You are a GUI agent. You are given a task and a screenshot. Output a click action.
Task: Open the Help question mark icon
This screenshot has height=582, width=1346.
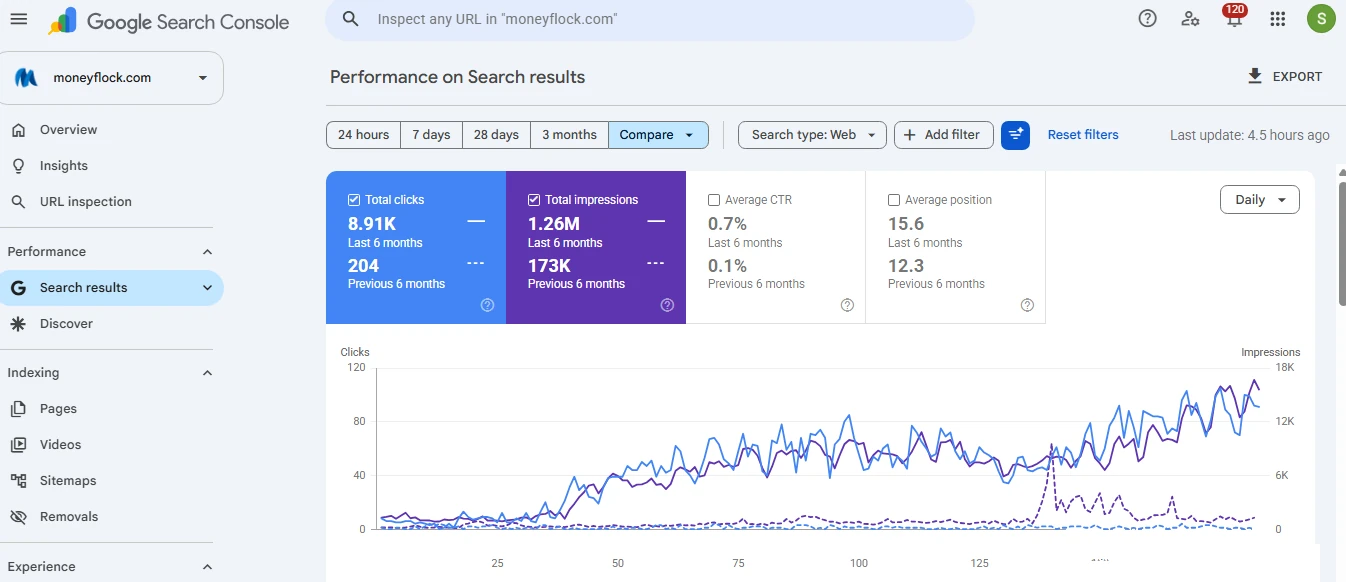(1148, 18)
